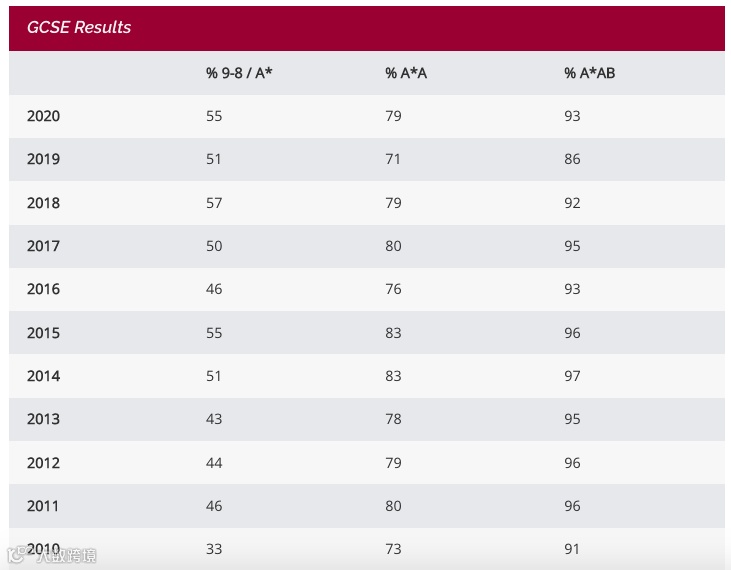Click the value 43 in the 2013 row
The image size is (731, 570).
pyautogui.click(x=214, y=419)
